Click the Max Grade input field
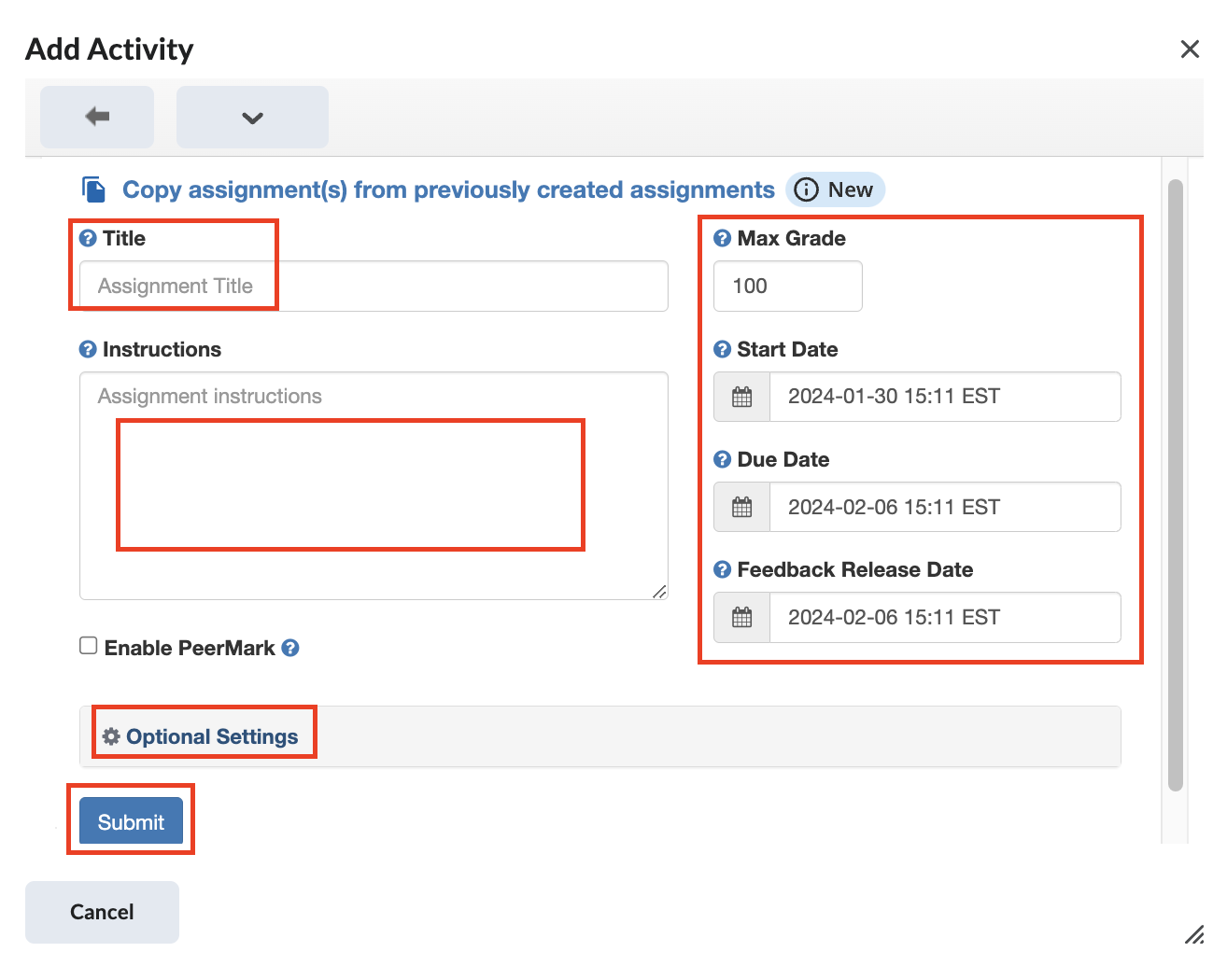 tap(787, 286)
